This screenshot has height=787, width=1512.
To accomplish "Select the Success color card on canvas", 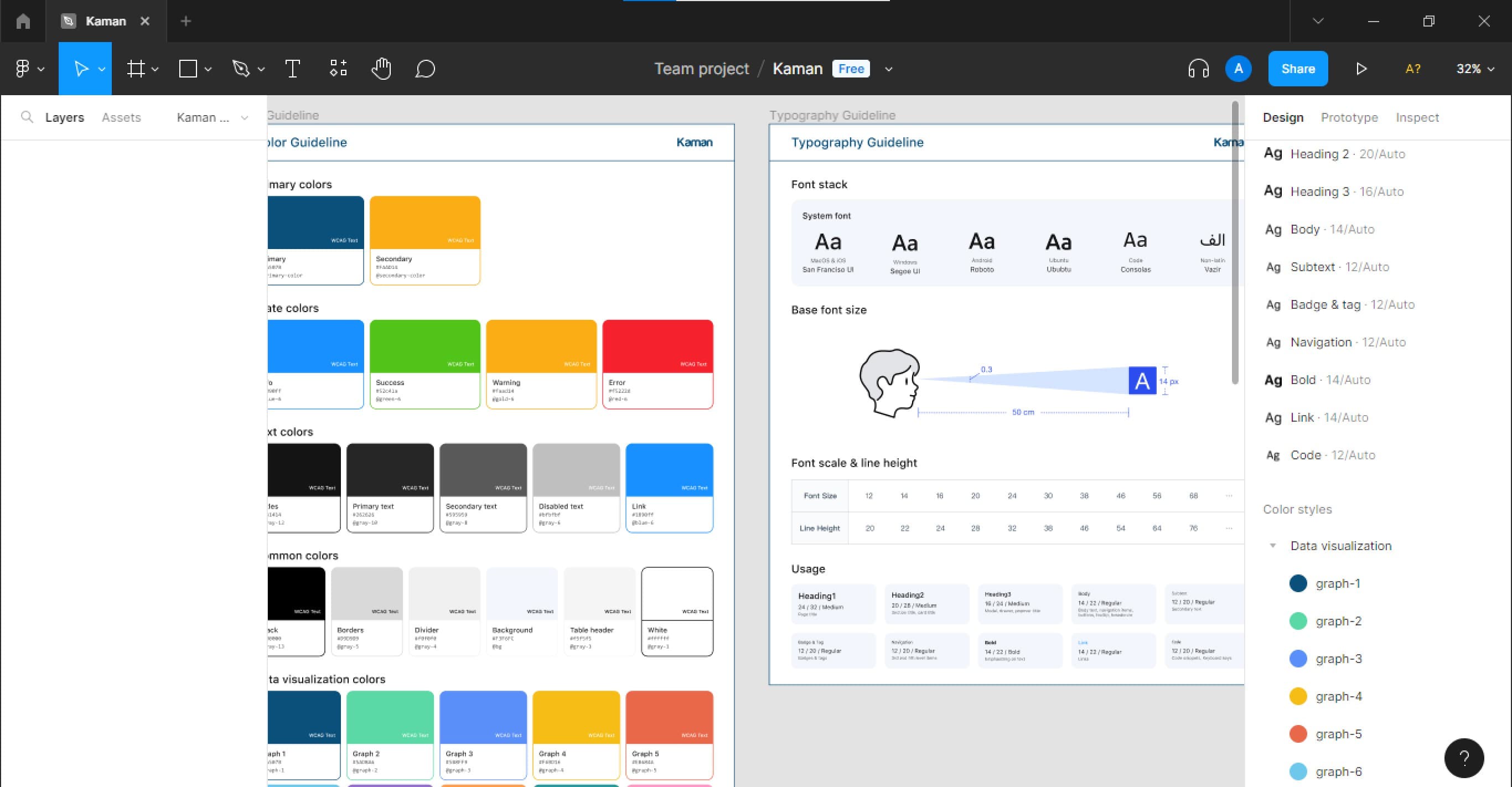I will 425,364.
